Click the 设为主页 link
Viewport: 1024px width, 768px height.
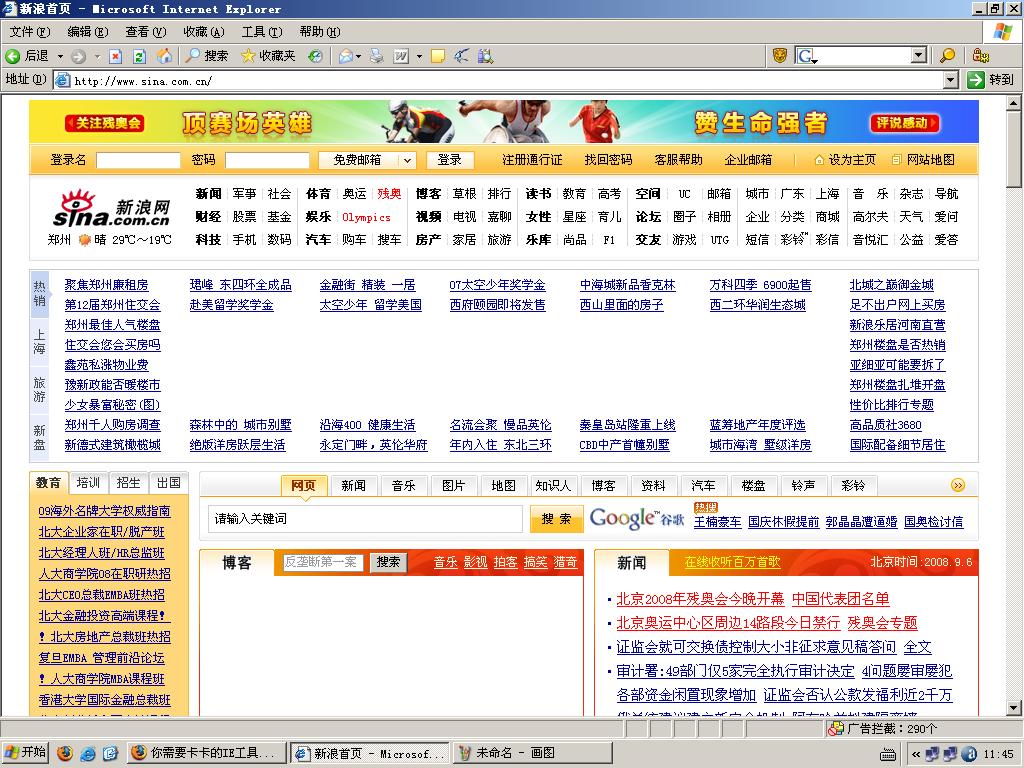[x=845, y=159]
